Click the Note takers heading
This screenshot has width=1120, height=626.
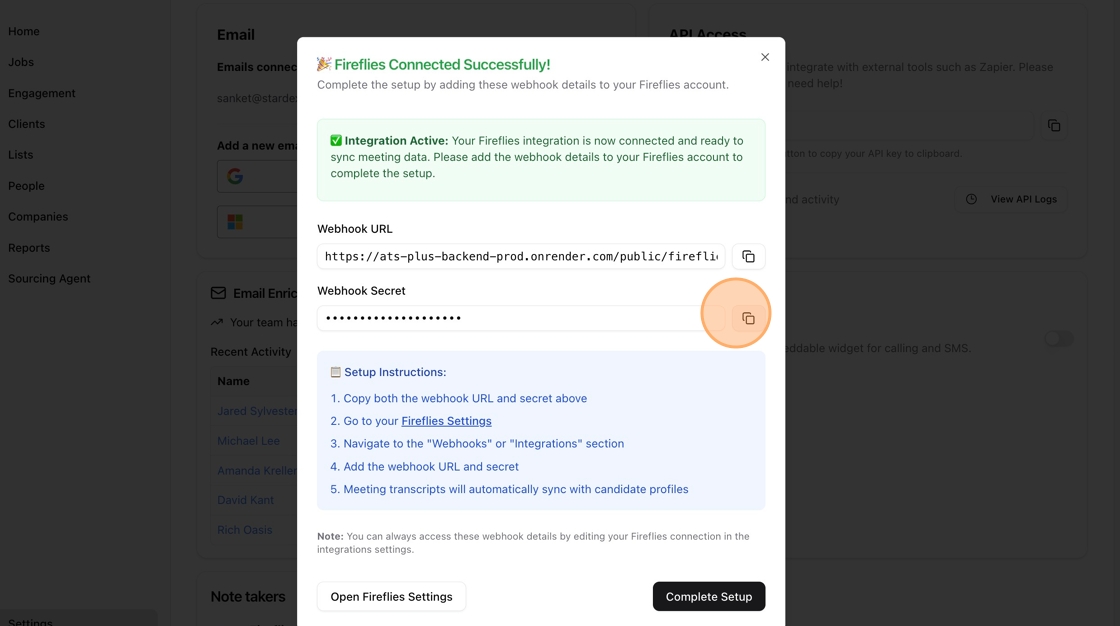248,597
